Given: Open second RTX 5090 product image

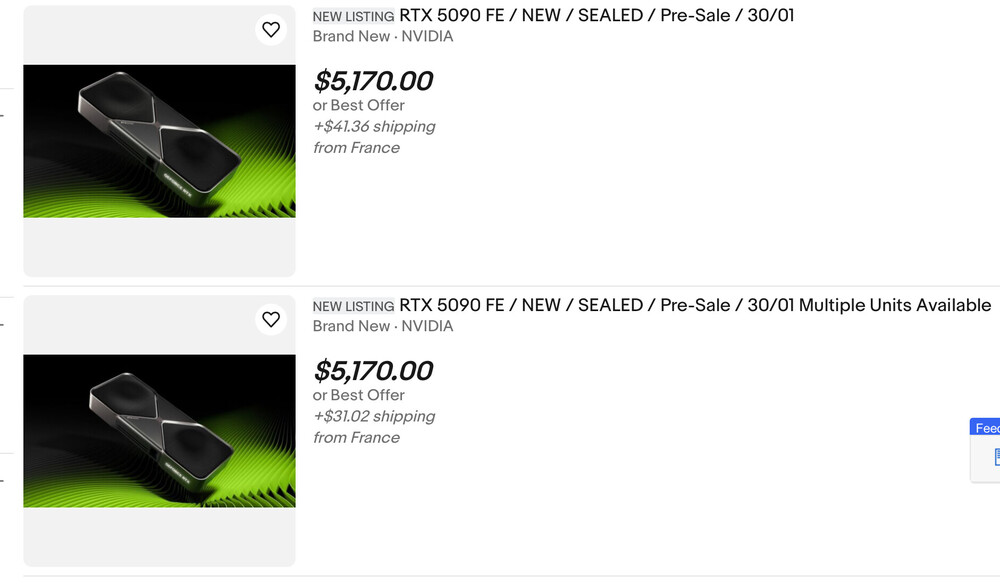Looking at the screenshot, I should 159,431.
